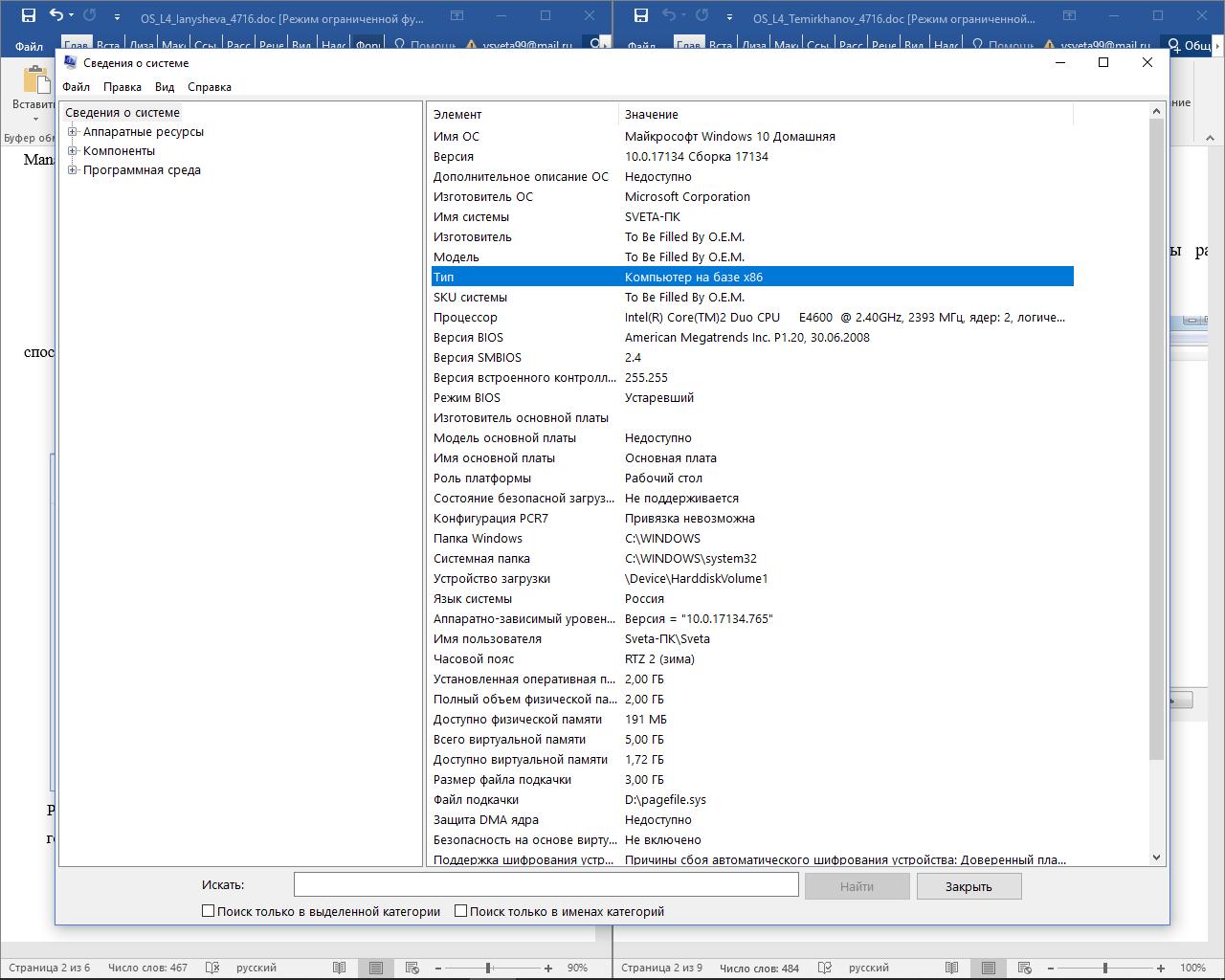Viewport: 1225px width, 980px height.
Task: Click Число слов: 467 in left status bar
Action: click(x=147, y=968)
